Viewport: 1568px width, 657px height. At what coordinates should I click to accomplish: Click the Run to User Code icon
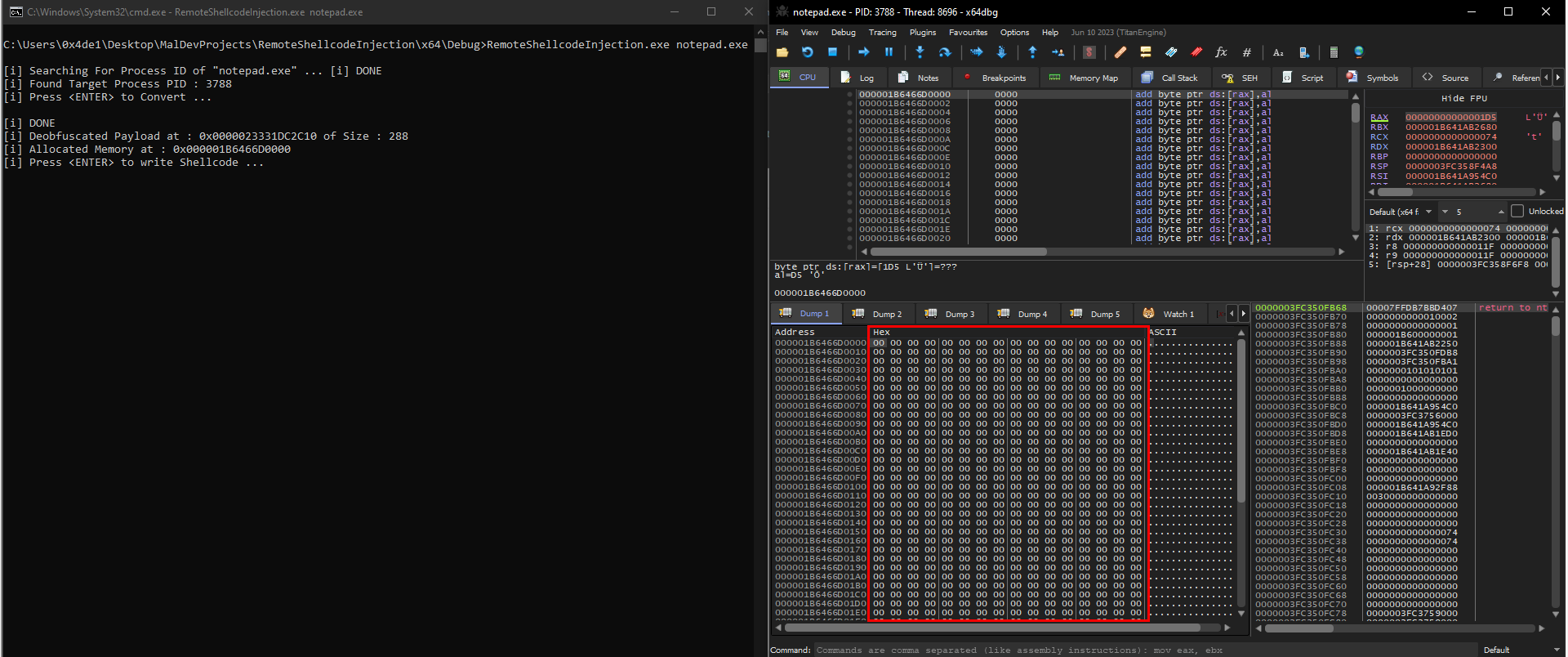(1058, 52)
